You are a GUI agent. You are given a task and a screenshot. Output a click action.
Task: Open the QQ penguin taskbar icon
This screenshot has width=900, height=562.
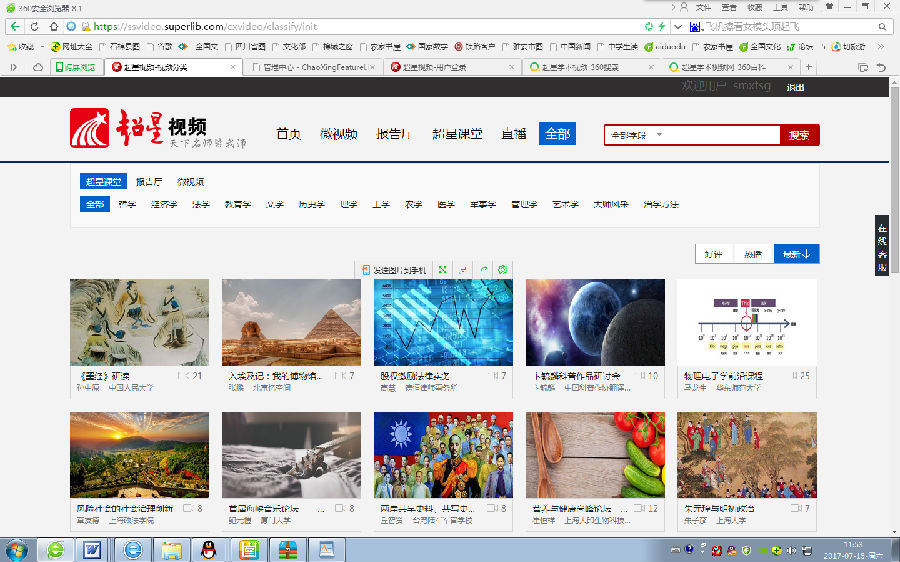click(x=209, y=550)
